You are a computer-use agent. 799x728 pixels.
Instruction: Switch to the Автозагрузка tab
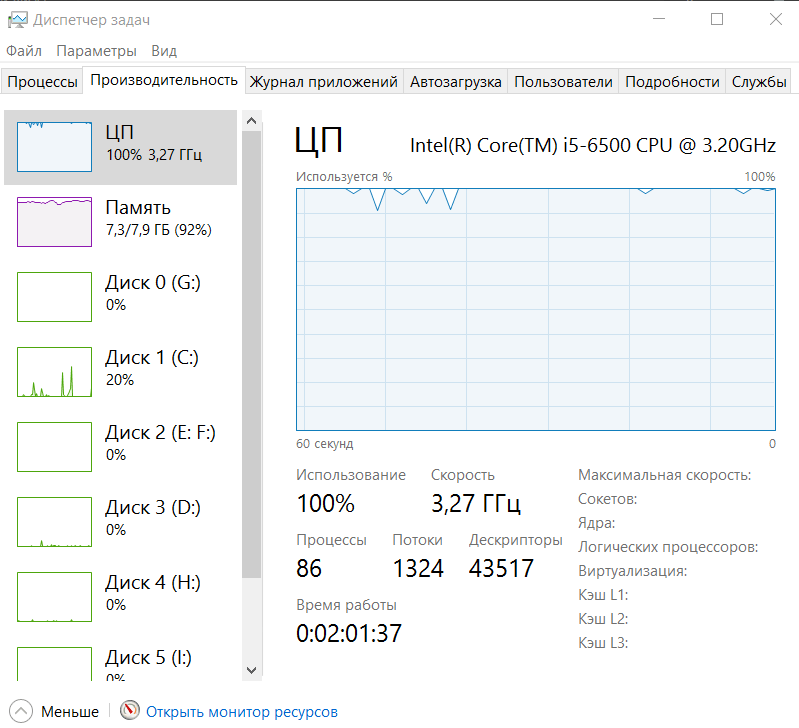[455, 82]
